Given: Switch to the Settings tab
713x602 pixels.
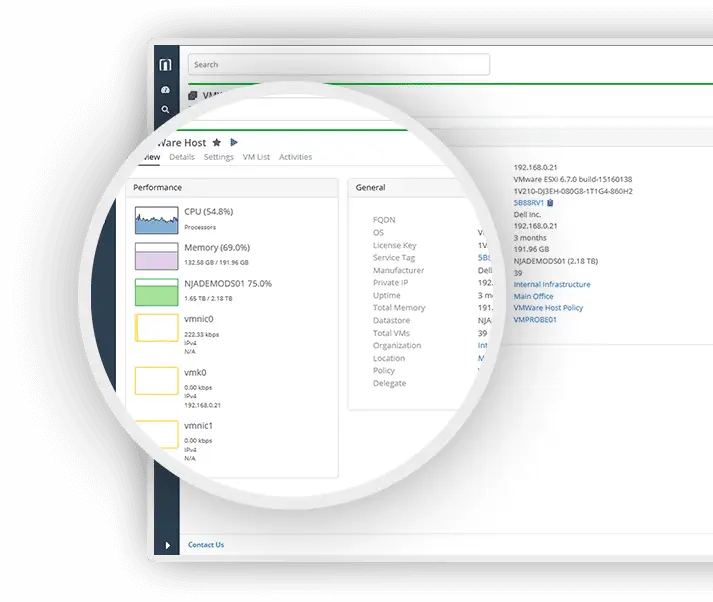Looking at the screenshot, I should (219, 157).
